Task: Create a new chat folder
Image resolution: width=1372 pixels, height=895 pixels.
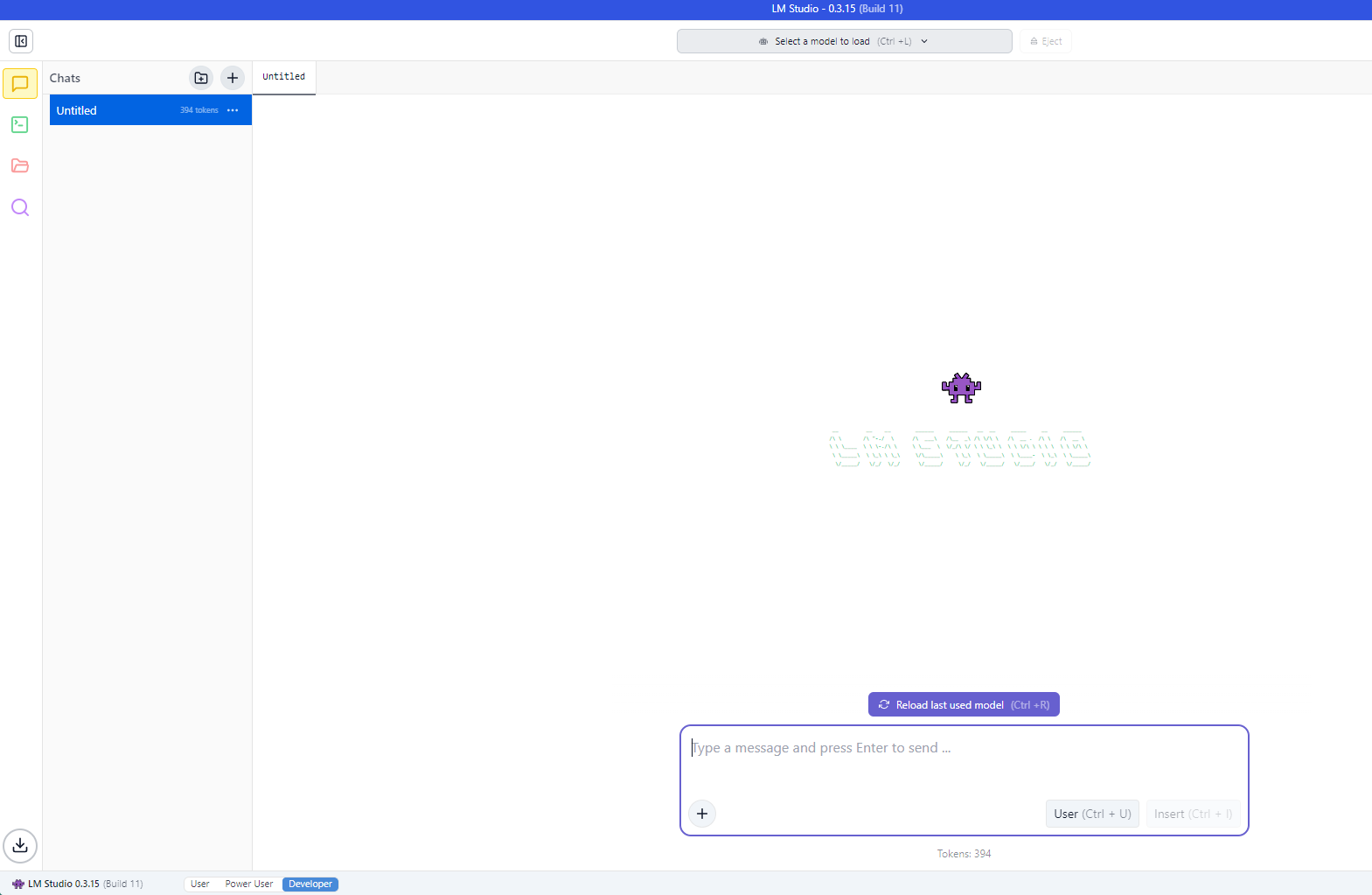Action: click(201, 78)
